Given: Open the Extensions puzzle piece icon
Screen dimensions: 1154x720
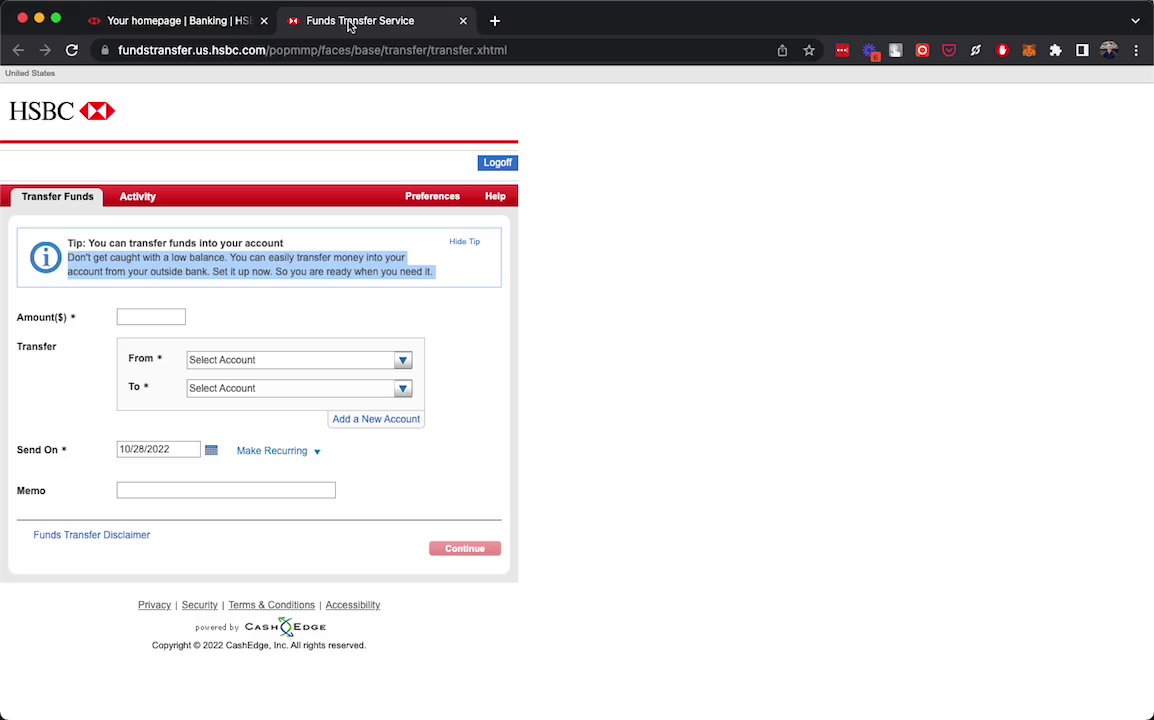Looking at the screenshot, I should coord(1055,50).
